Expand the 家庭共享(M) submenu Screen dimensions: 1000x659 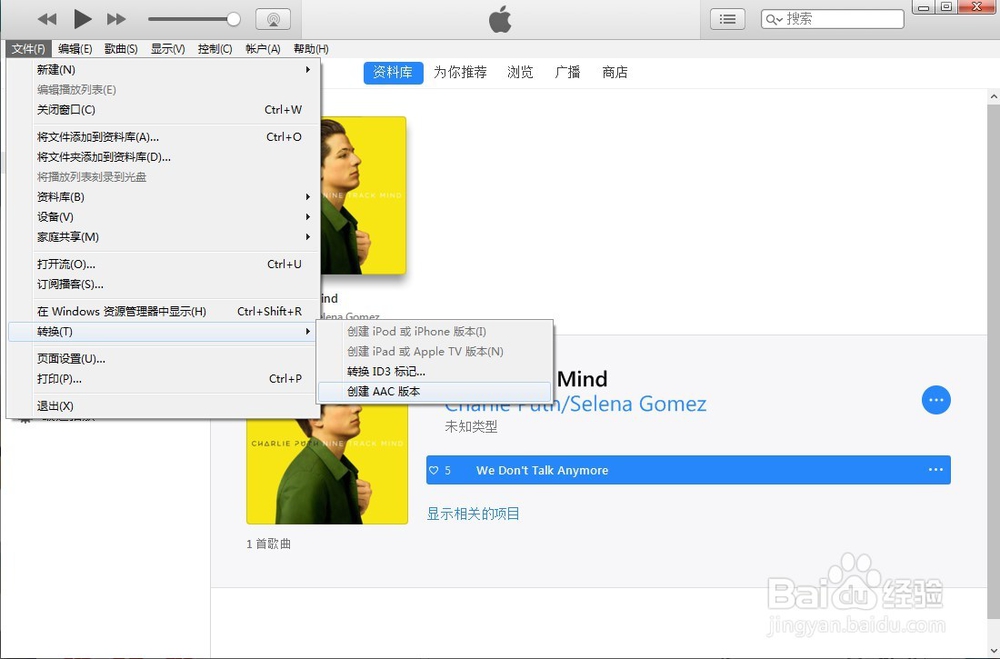(x=163, y=237)
